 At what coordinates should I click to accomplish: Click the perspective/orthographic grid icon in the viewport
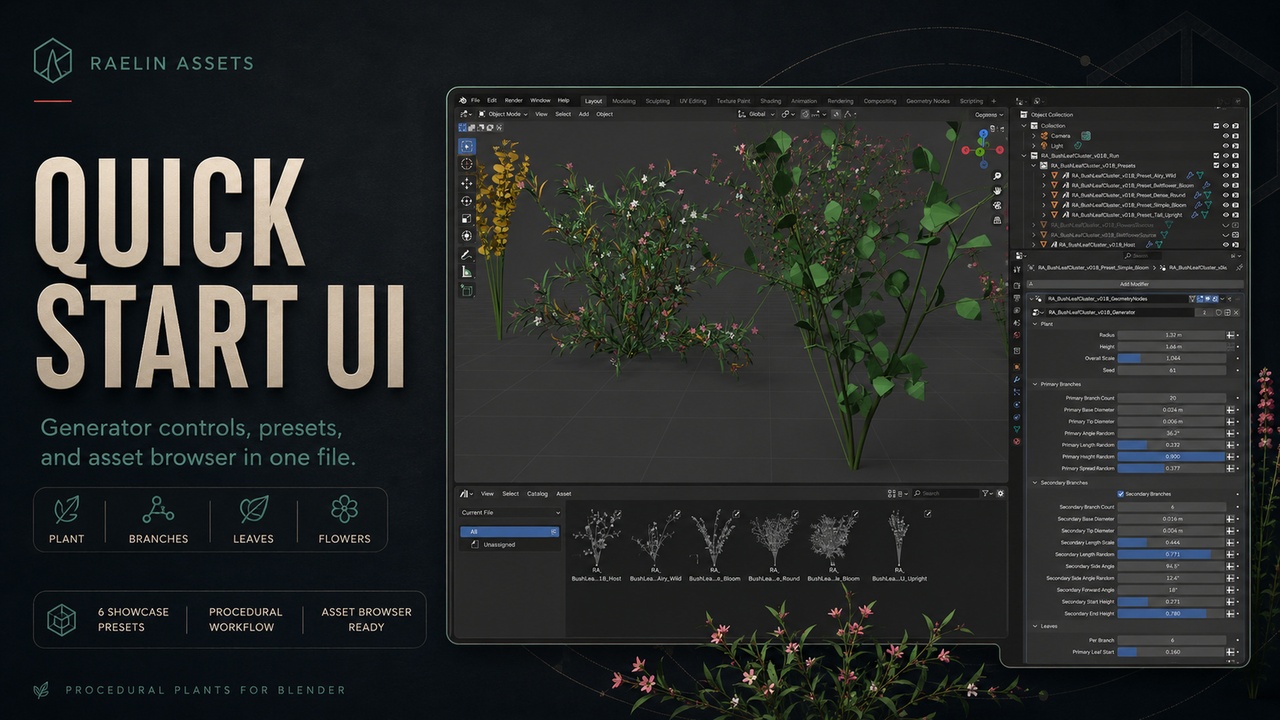pyautogui.click(x=997, y=220)
